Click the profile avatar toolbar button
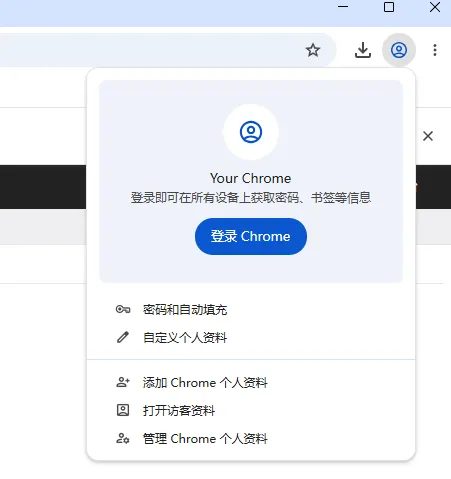 pyautogui.click(x=399, y=50)
